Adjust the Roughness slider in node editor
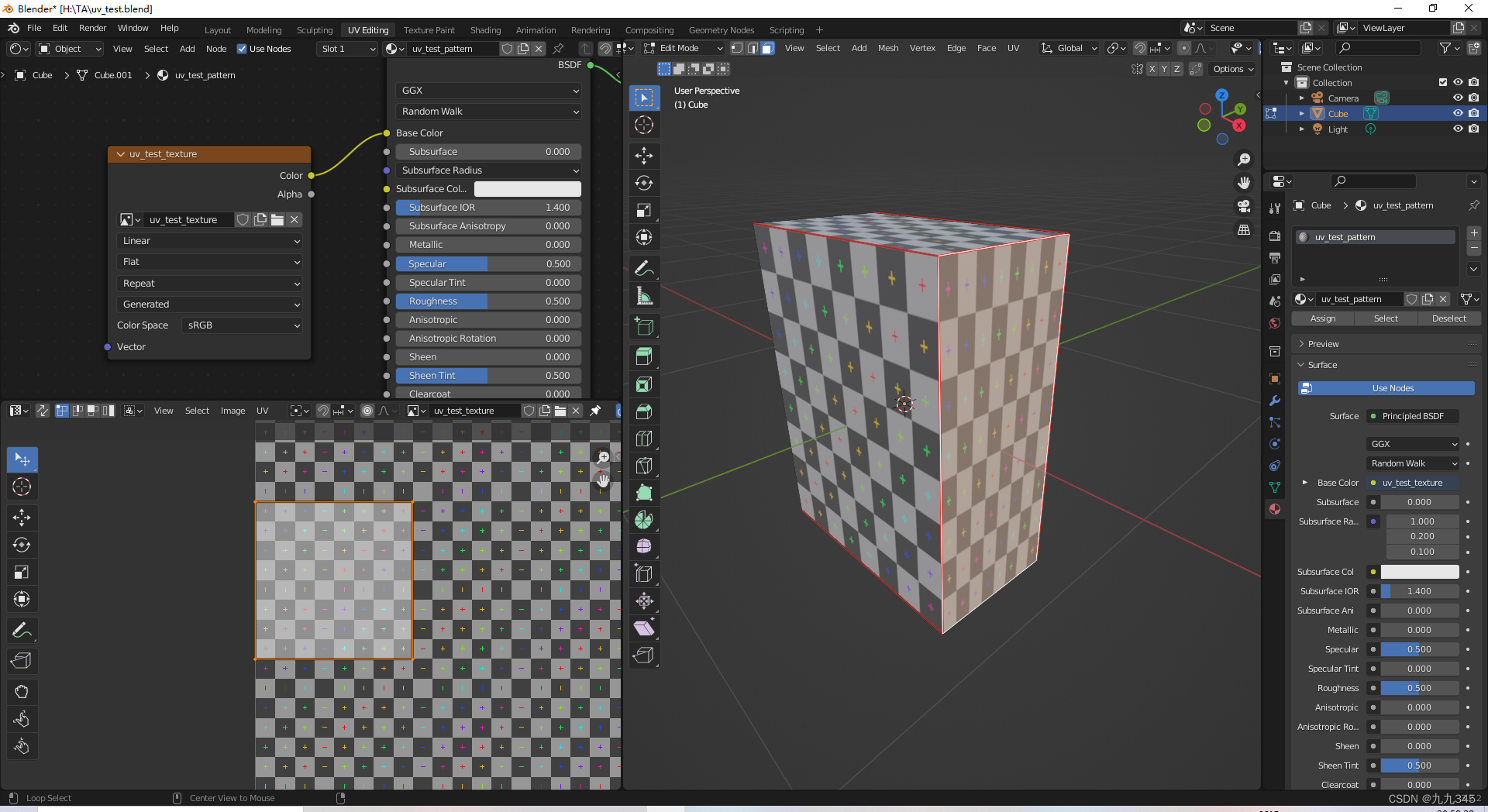 (488, 301)
